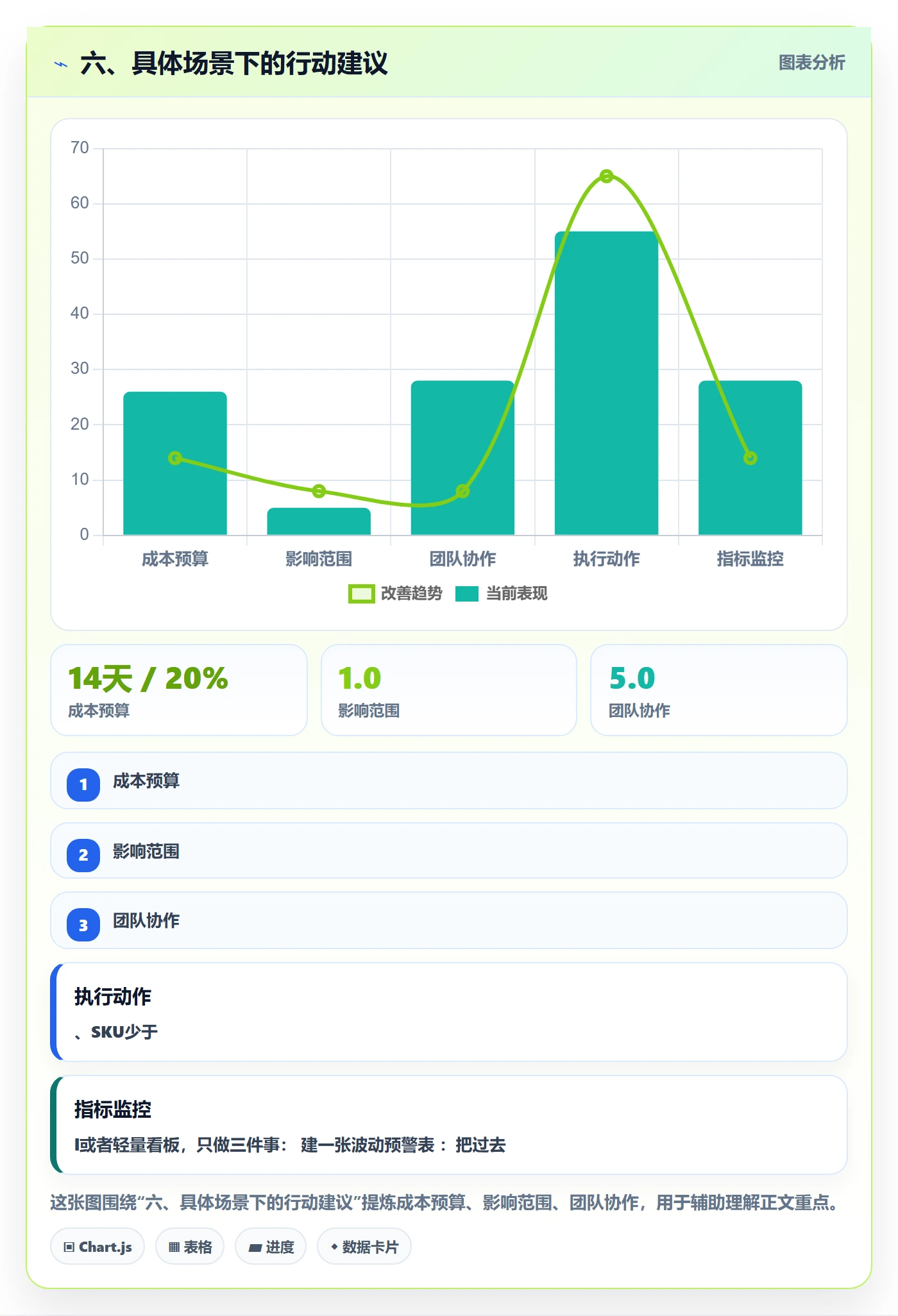Screen dimensions: 898x1316
Task: Toggle the 改善趋势 legend swatch
Action: (361, 594)
